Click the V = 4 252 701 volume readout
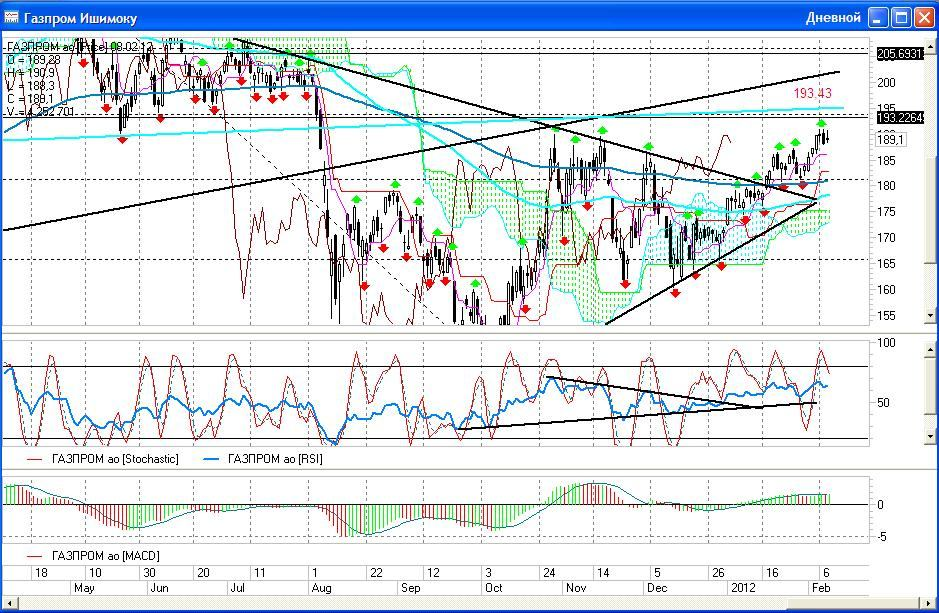 click(x=41, y=112)
